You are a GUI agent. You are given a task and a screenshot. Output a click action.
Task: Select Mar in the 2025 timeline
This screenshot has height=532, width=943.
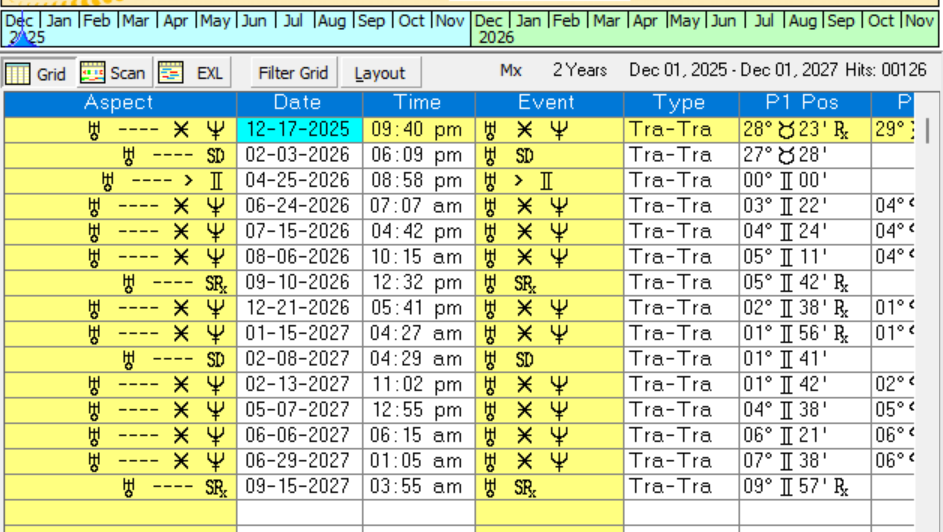coord(136,21)
